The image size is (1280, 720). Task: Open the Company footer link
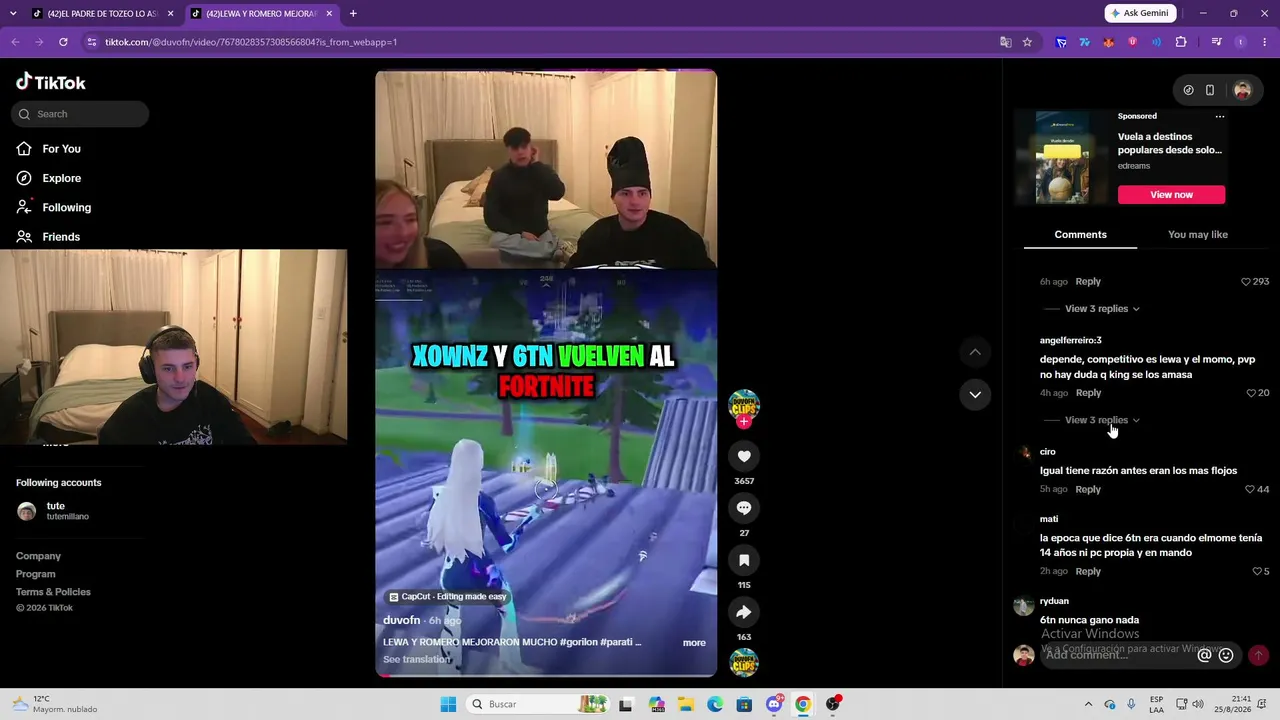click(x=38, y=556)
